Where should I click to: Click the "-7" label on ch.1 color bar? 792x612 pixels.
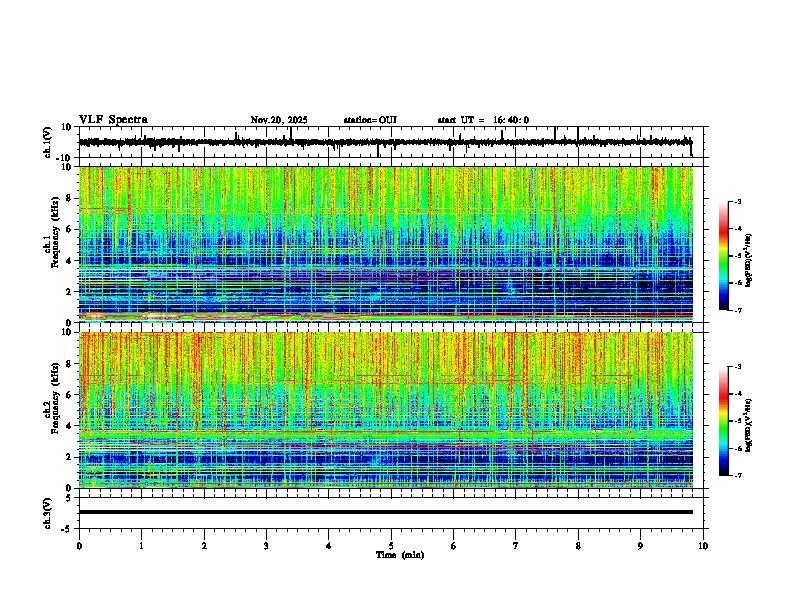(738, 310)
